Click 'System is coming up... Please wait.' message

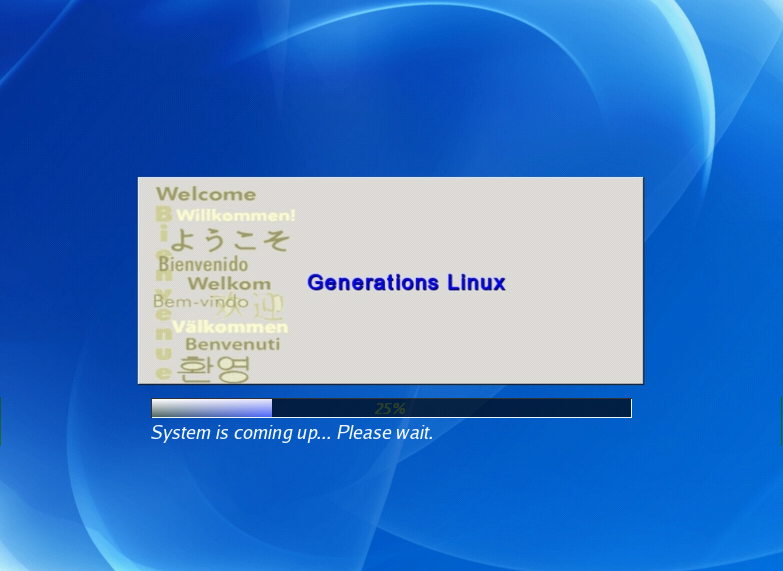pyautogui.click(x=292, y=433)
